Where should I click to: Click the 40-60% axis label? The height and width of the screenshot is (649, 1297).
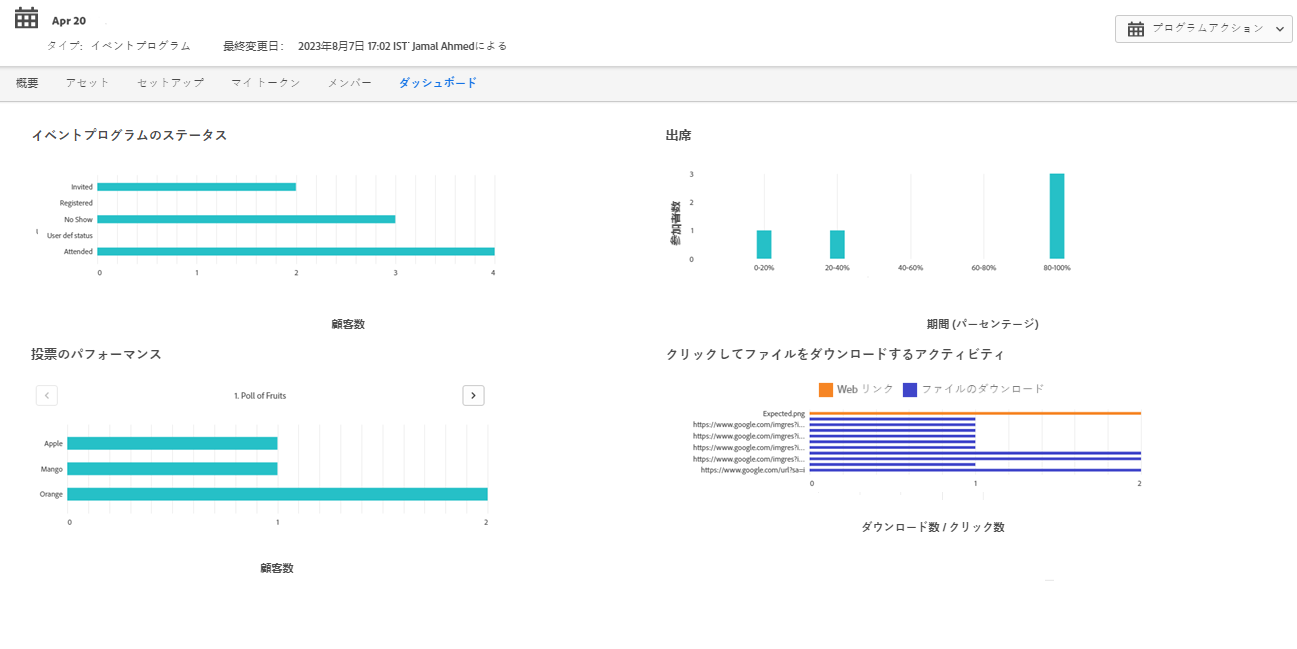click(910, 268)
